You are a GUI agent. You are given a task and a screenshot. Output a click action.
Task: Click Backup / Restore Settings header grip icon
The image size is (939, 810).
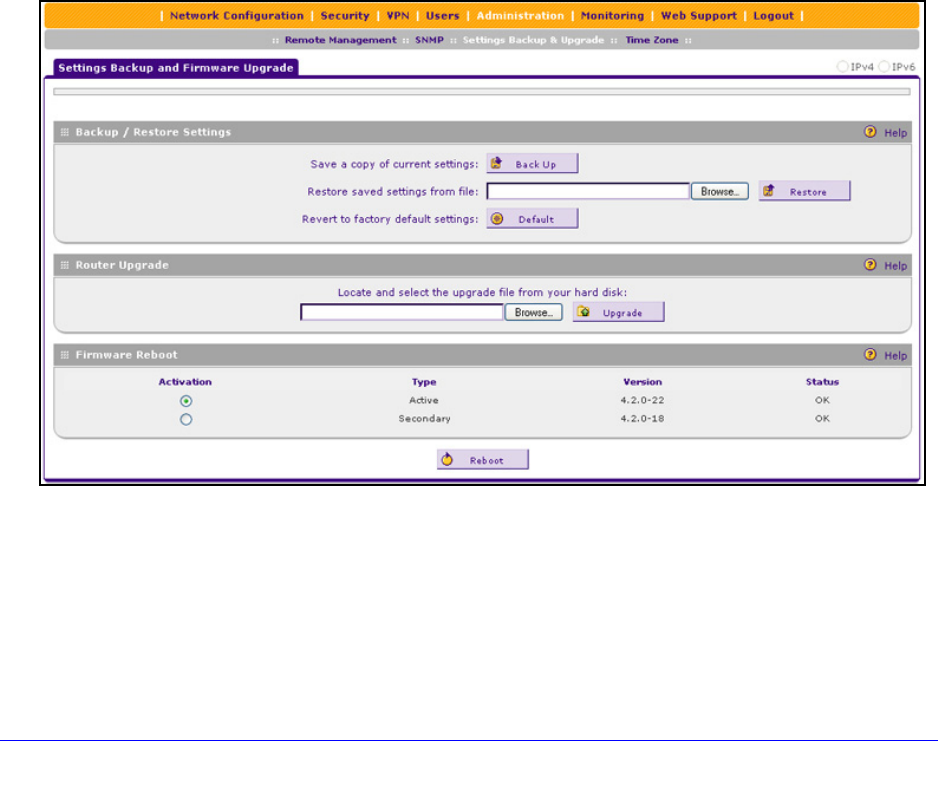[65, 132]
